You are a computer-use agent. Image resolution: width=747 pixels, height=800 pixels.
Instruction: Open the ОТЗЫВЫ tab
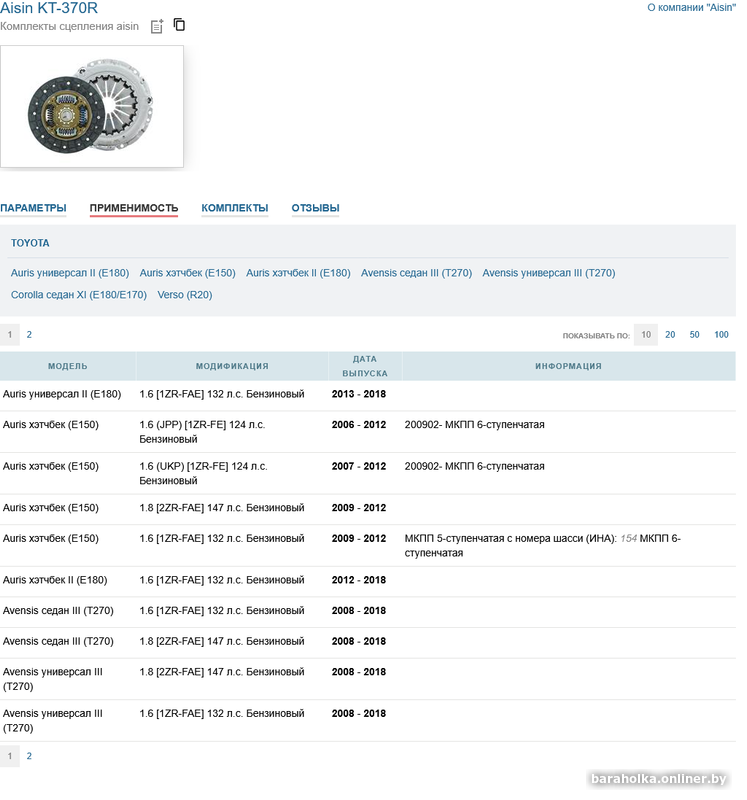[315, 208]
